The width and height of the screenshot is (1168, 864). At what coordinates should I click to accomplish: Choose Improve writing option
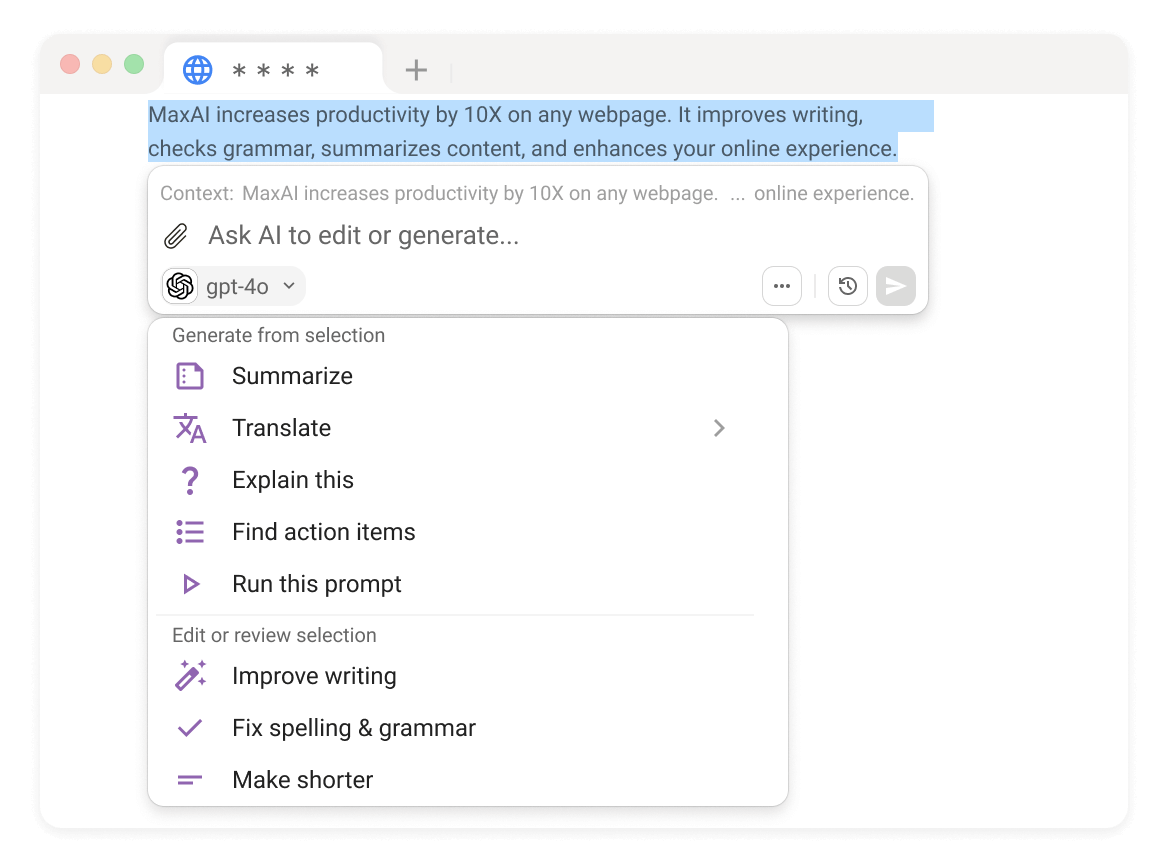pos(468,676)
